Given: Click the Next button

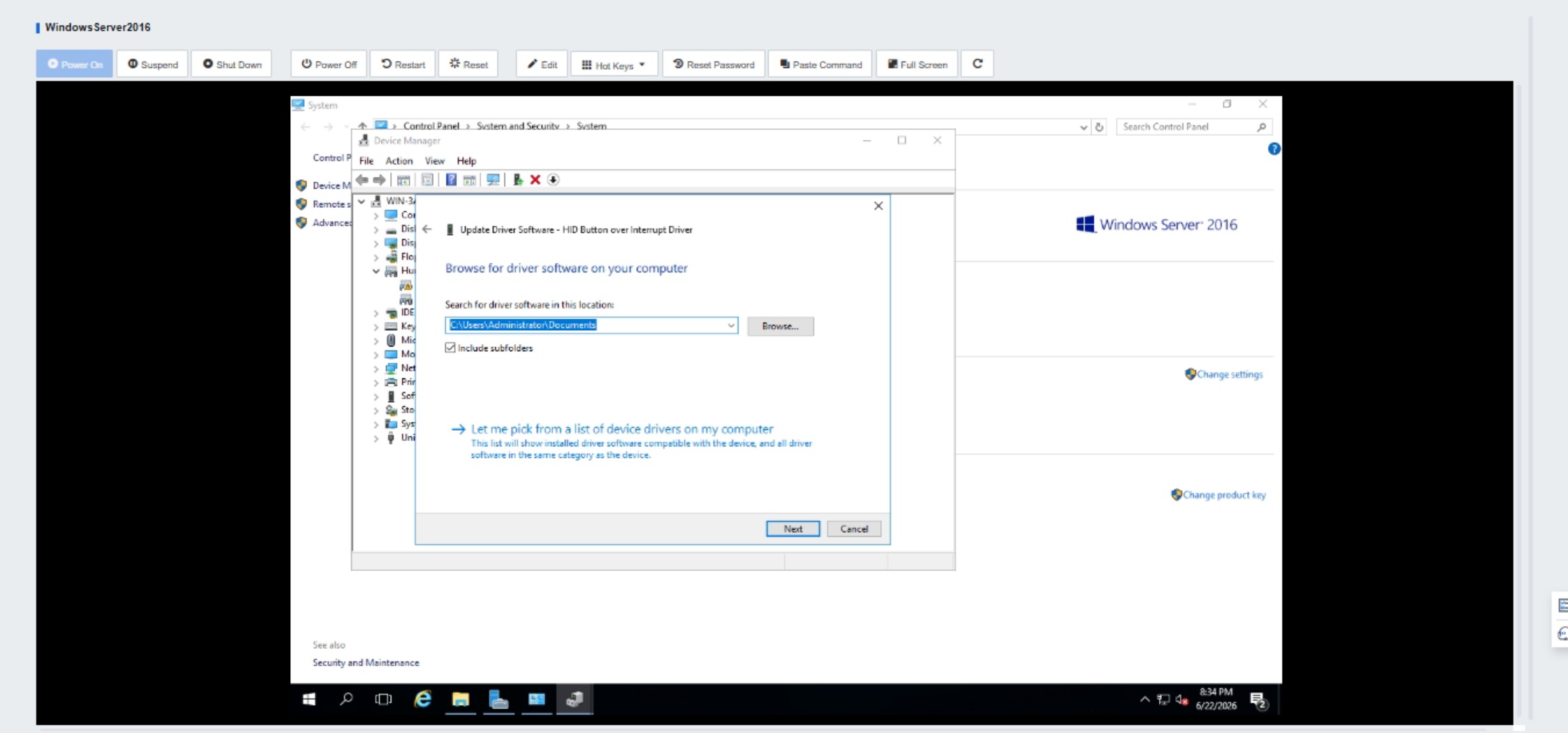Looking at the screenshot, I should [x=792, y=529].
